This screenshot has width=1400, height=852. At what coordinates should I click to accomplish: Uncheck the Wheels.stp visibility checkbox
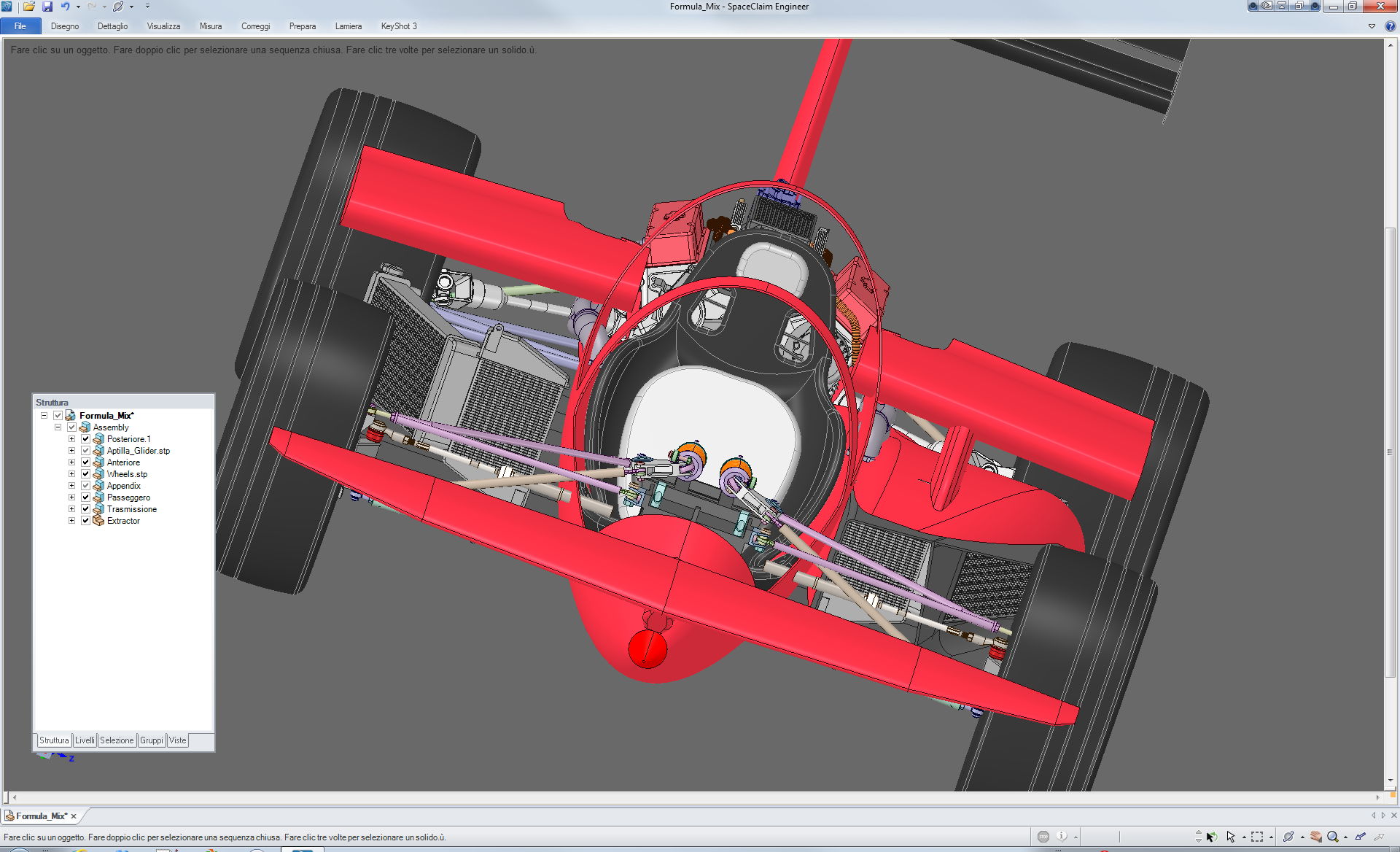pos(85,474)
